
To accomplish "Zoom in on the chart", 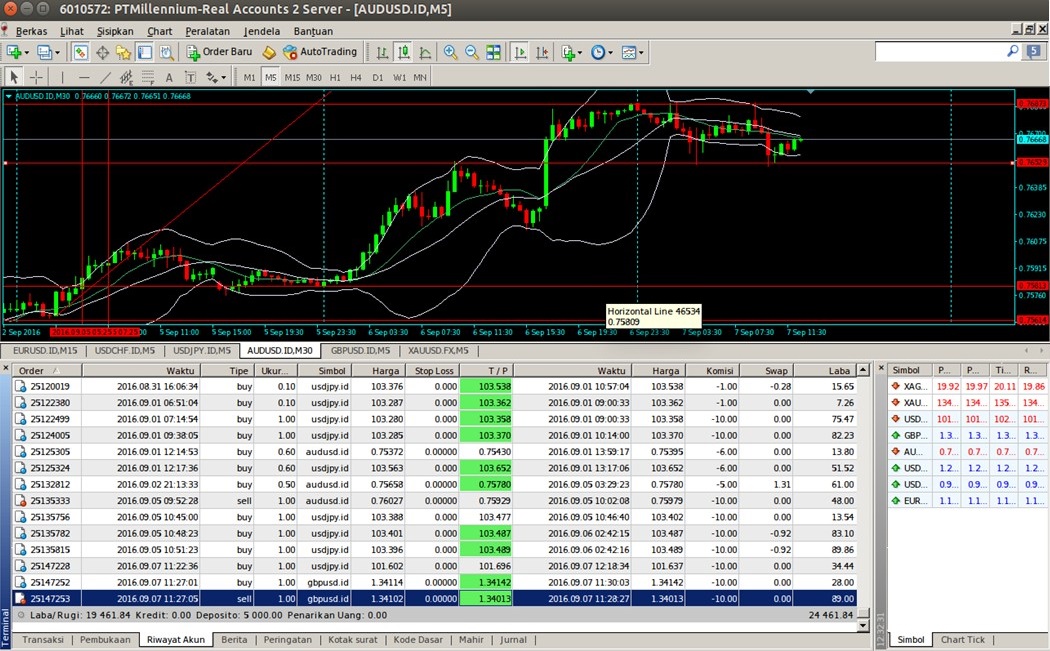I will click(450, 52).
